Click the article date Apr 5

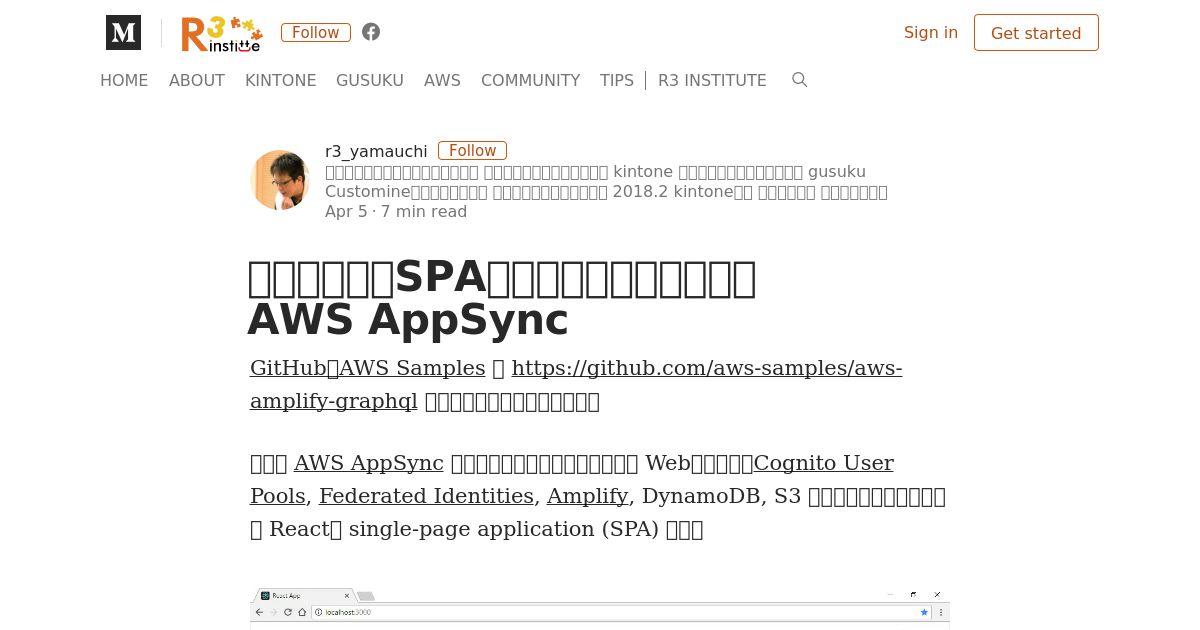pos(346,211)
